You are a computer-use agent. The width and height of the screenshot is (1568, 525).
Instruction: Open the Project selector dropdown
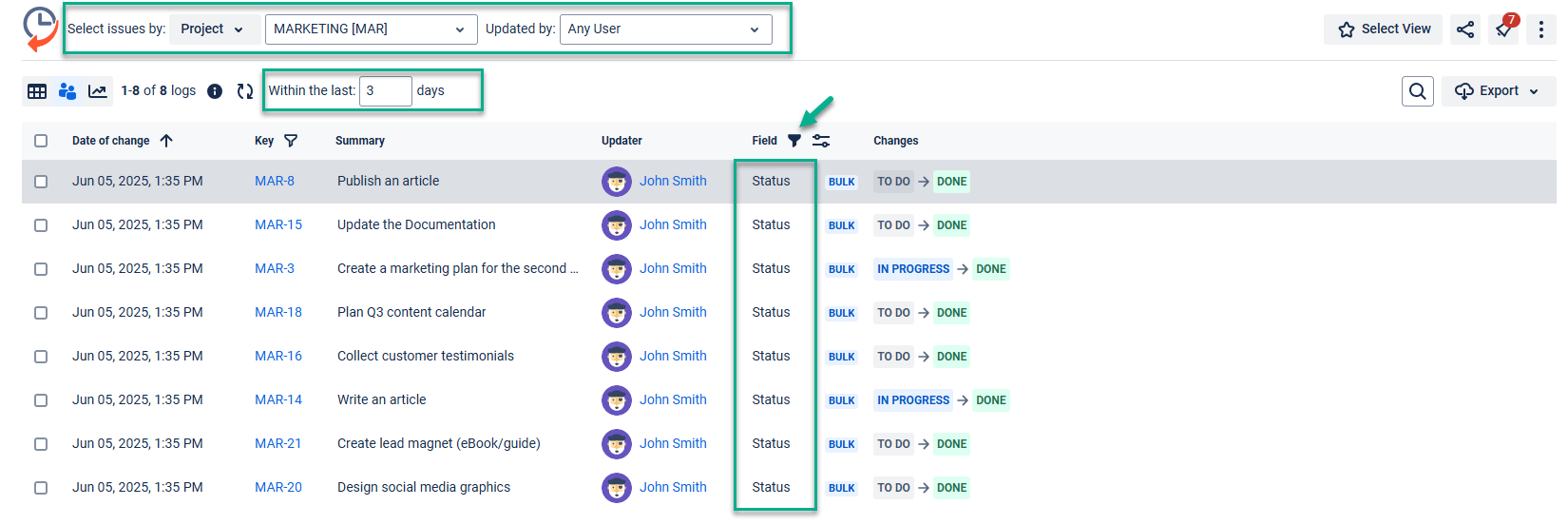[x=213, y=29]
